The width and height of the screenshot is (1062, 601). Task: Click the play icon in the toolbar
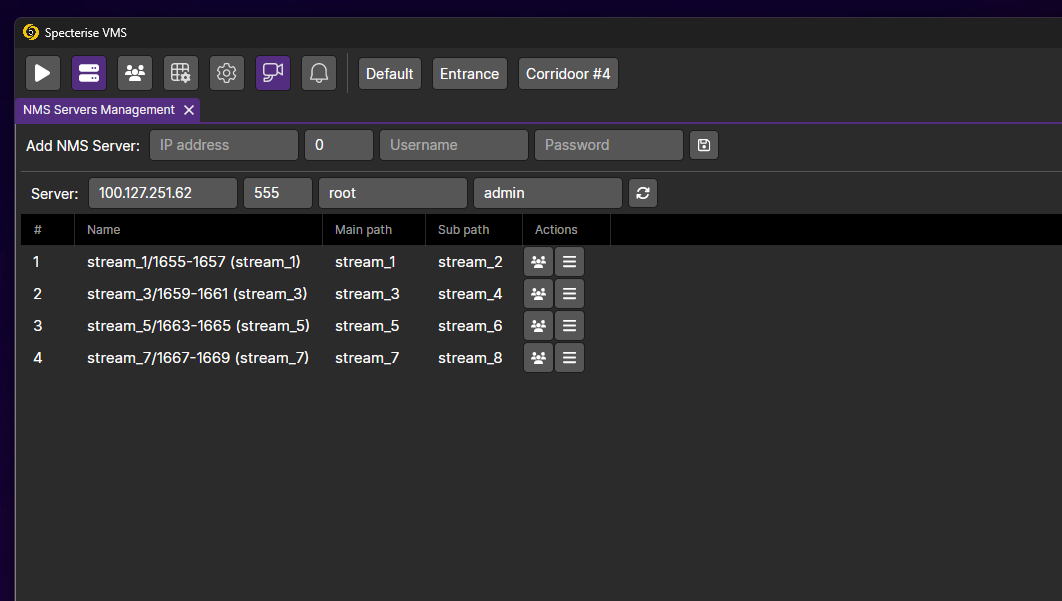pos(43,73)
